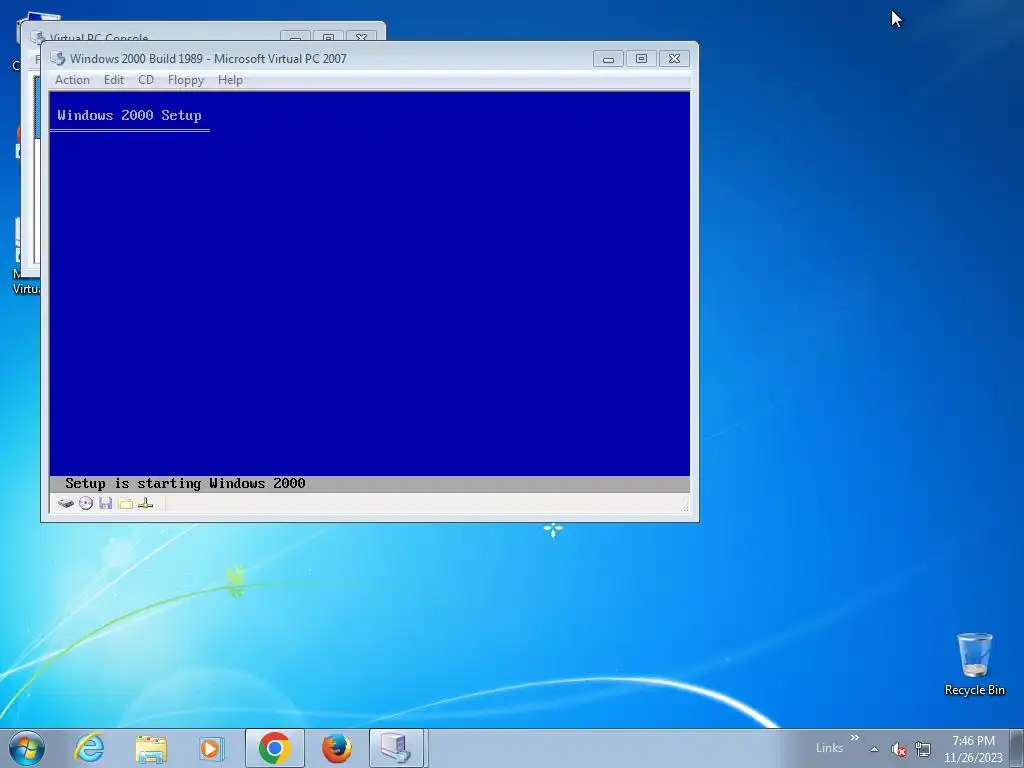Open the Floppy menu
This screenshot has height=768, width=1024.
coord(185,80)
